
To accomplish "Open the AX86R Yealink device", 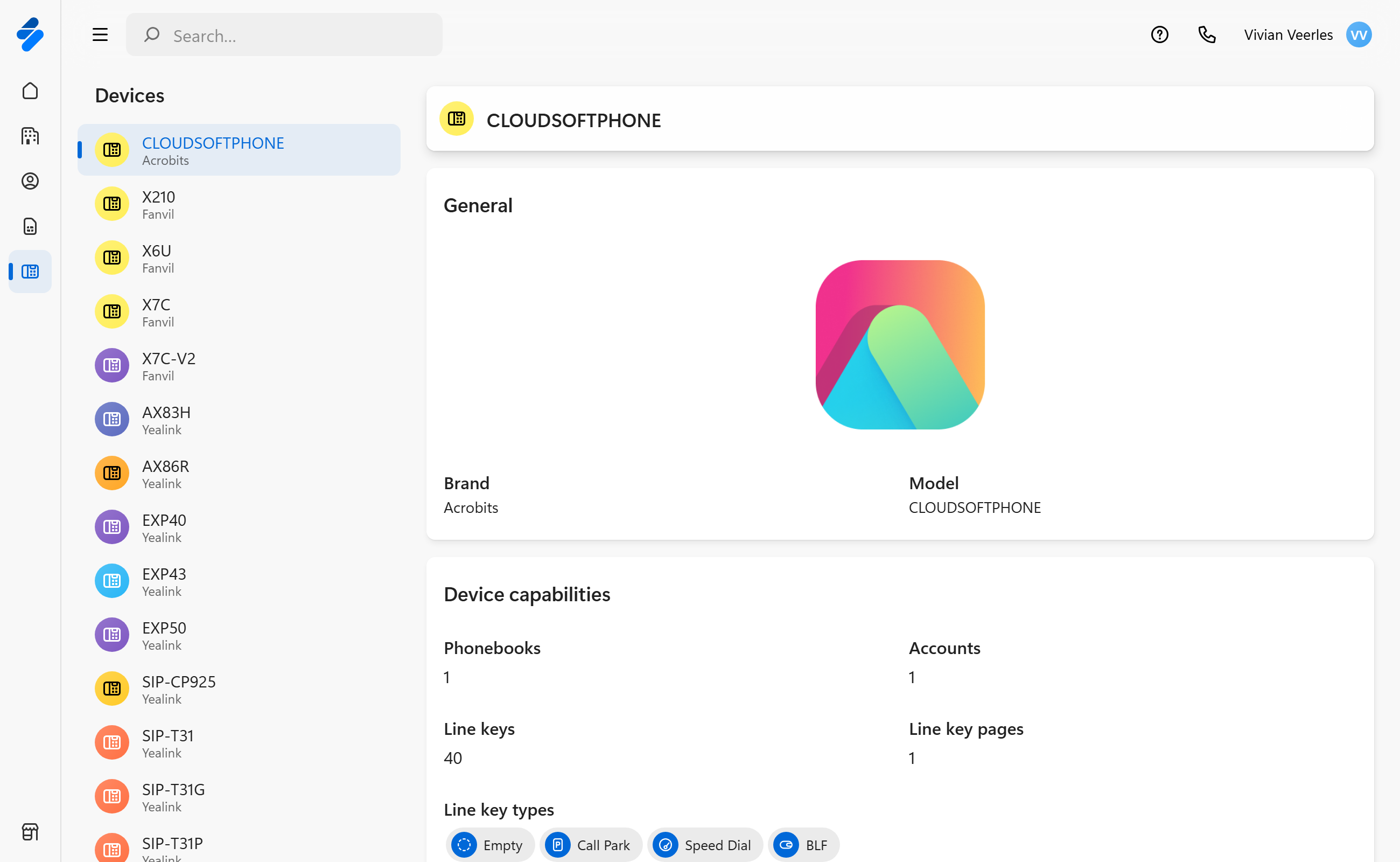I will coord(239,473).
